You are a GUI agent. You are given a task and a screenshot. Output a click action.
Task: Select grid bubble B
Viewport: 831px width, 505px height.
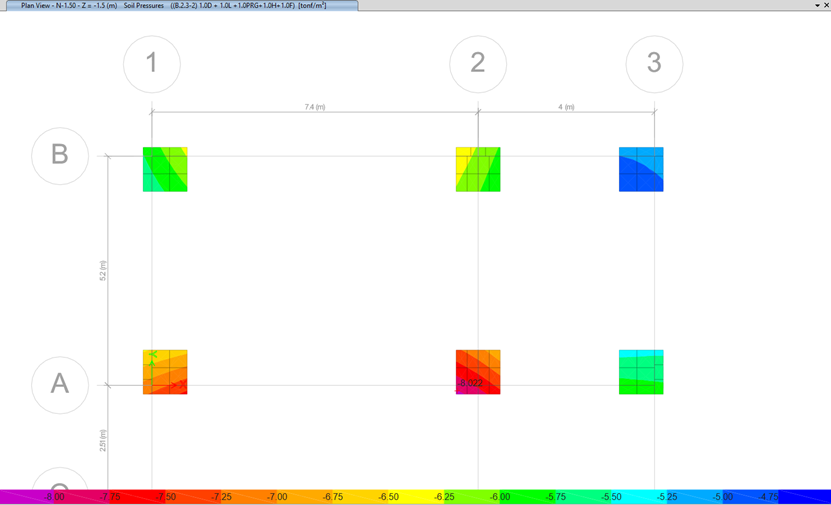60,155
